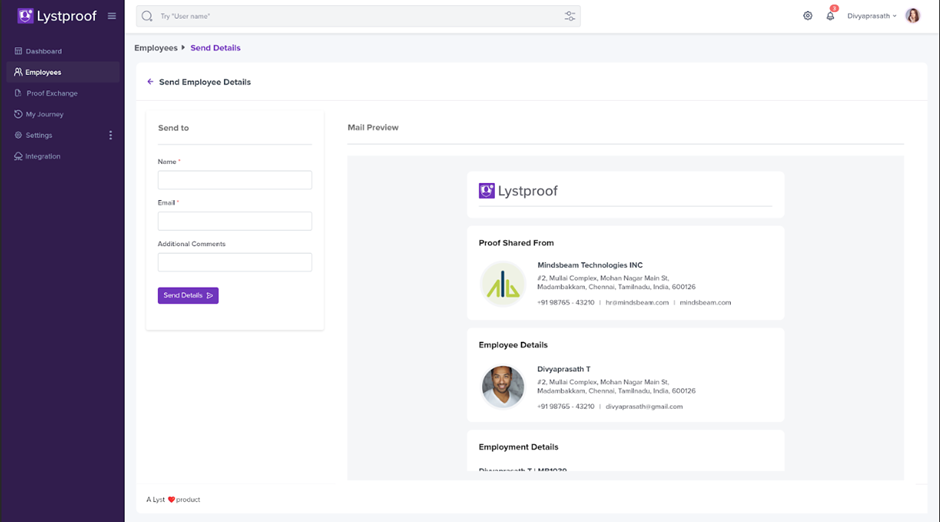The width and height of the screenshot is (940, 522).
Task: Click 'Mail Preview' heading
Action: [x=373, y=127]
